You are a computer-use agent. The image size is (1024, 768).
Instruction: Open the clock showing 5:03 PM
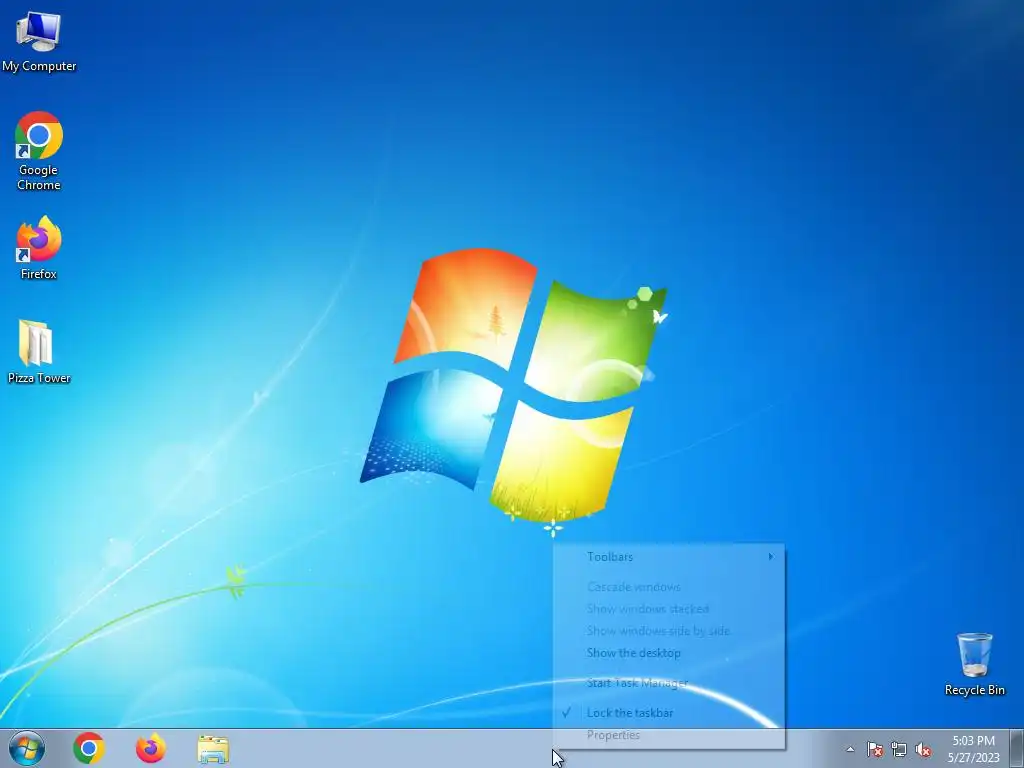point(973,748)
